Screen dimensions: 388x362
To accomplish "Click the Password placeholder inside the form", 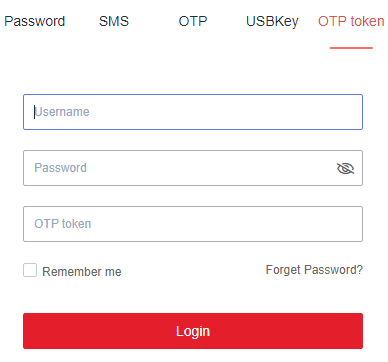I will 60,168.
